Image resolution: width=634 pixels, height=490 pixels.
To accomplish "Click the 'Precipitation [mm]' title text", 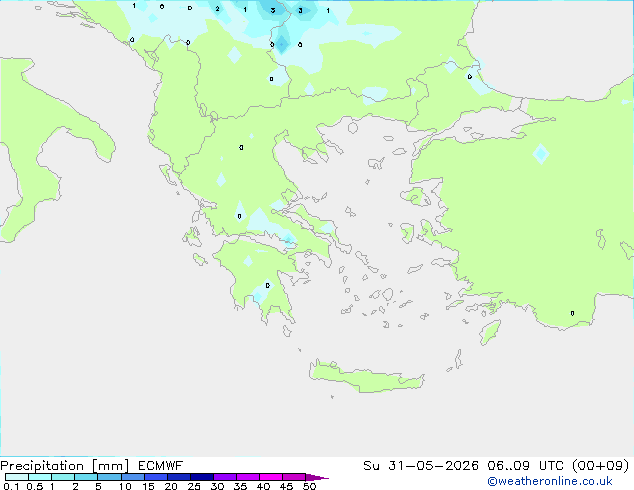I will point(65,466).
